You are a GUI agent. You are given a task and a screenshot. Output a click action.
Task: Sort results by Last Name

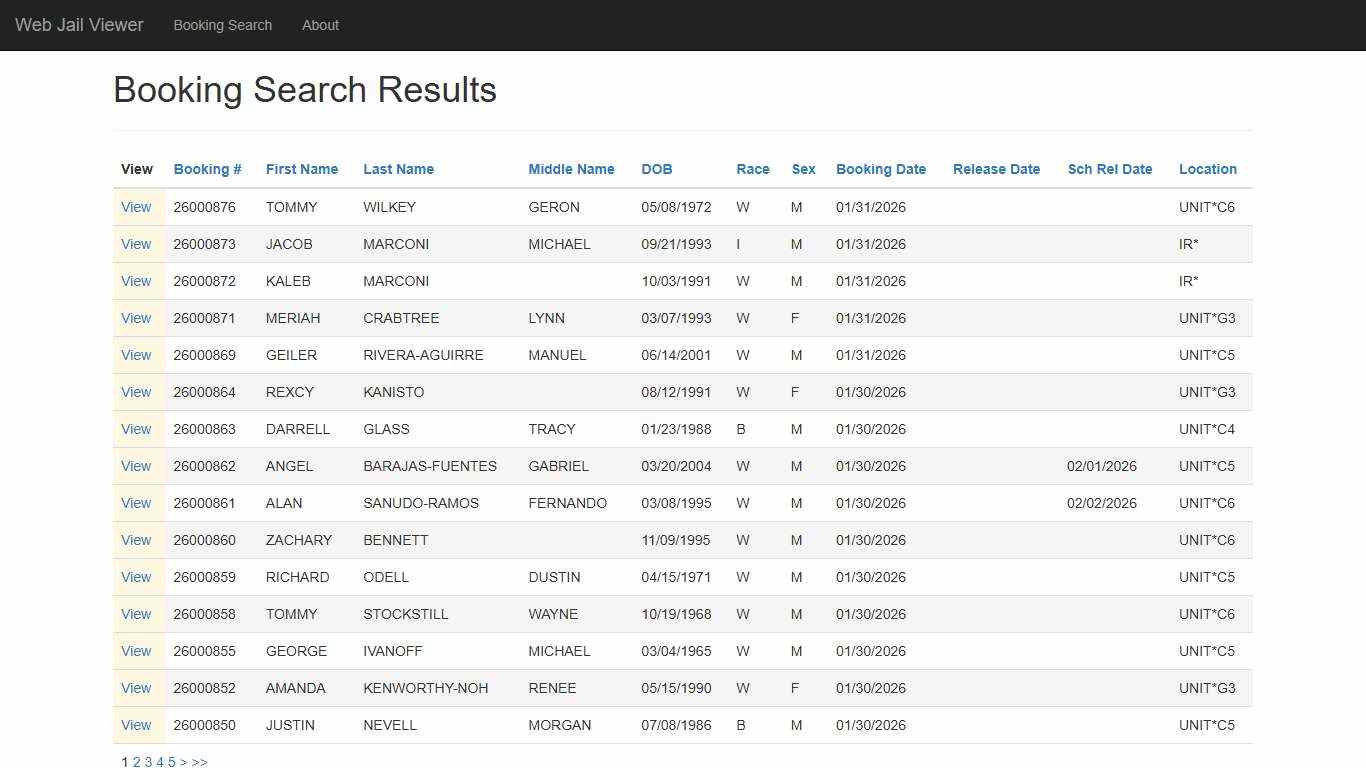tap(398, 169)
